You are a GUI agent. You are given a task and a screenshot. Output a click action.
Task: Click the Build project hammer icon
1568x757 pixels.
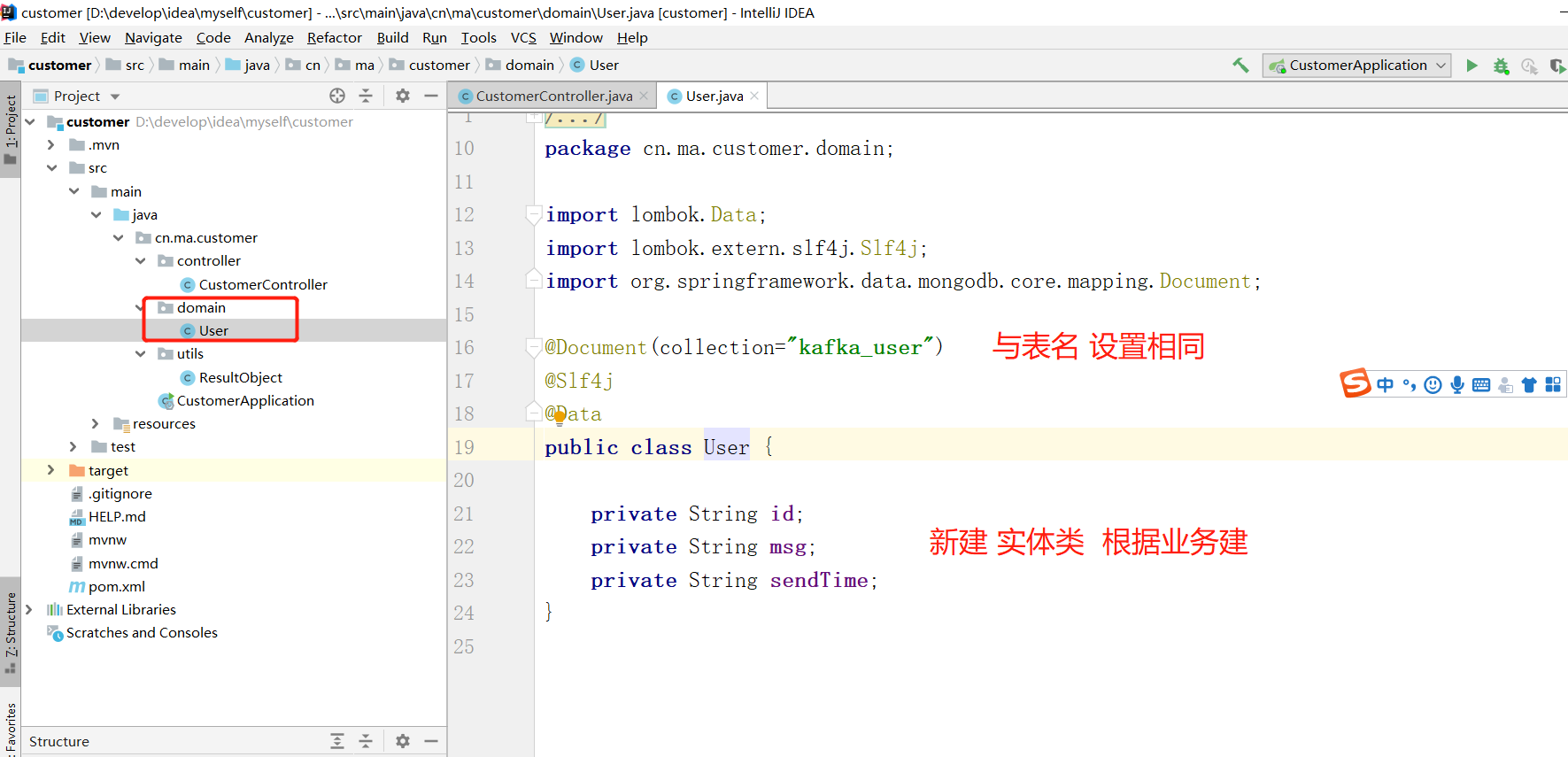tap(1240, 65)
